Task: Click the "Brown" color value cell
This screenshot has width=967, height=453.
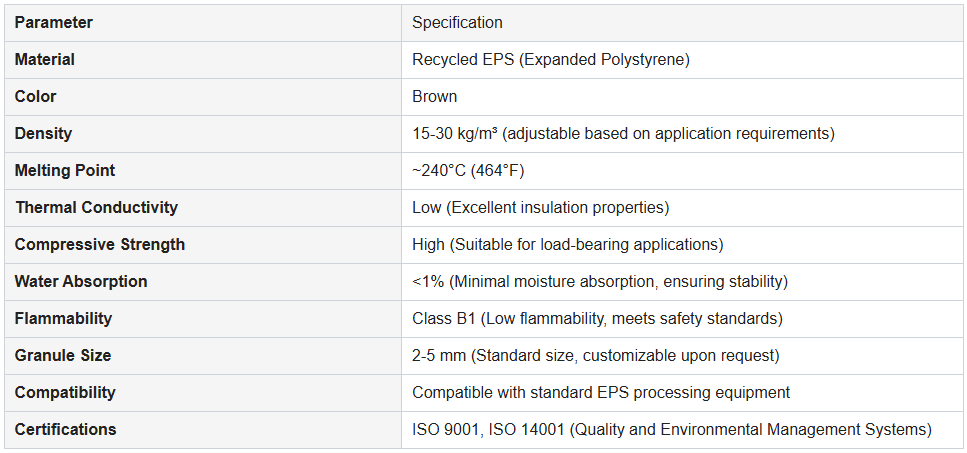Action: point(434,96)
